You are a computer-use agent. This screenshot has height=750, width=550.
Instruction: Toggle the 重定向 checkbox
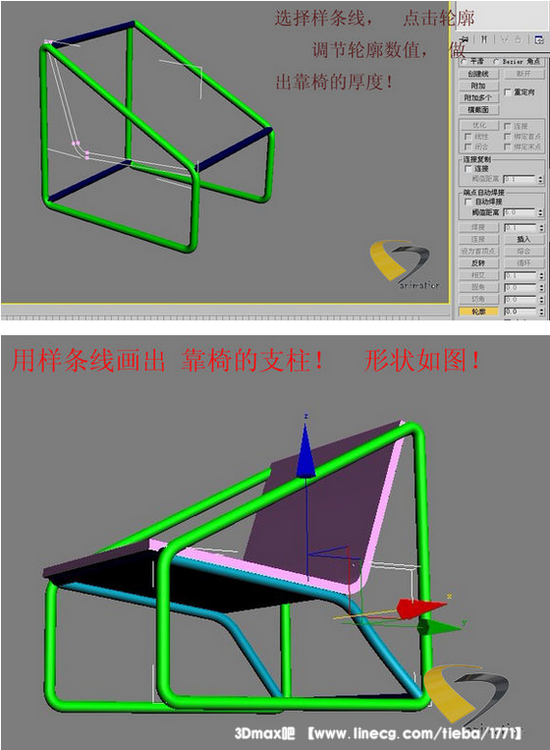[x=507, y=92]
